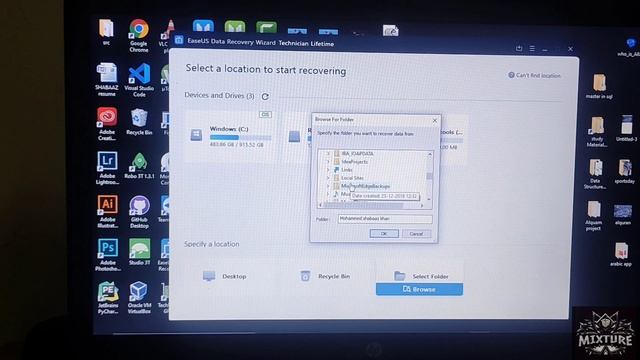This screenshot has height=360, width=640.
Task: Open sportsday folder on desktop
Action: (x=624, y=171)
